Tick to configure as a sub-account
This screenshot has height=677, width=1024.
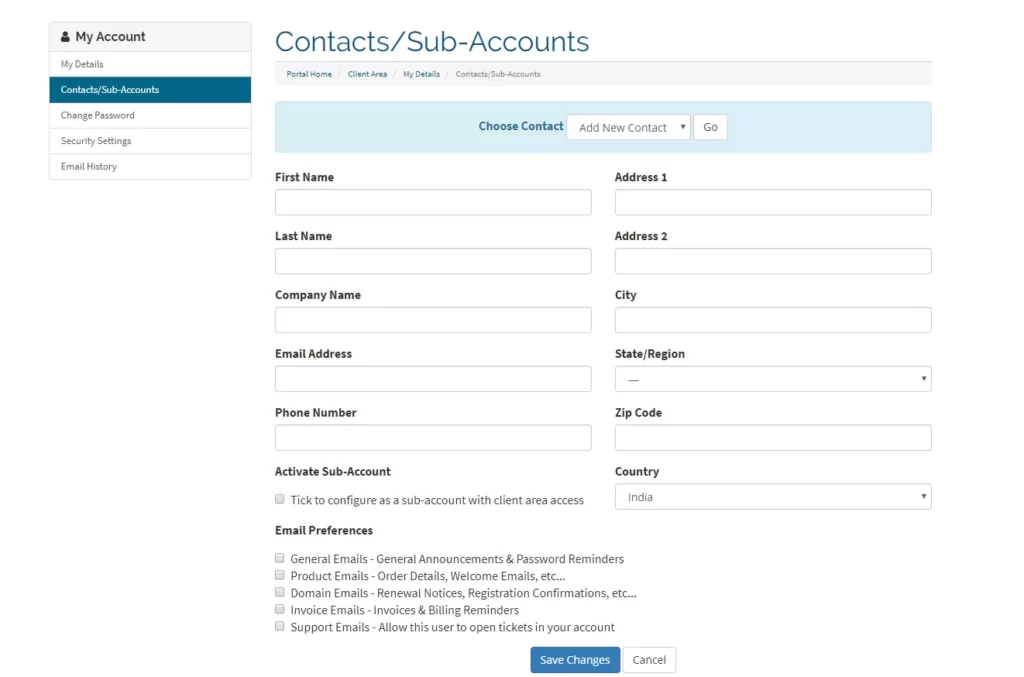(279, 499)
